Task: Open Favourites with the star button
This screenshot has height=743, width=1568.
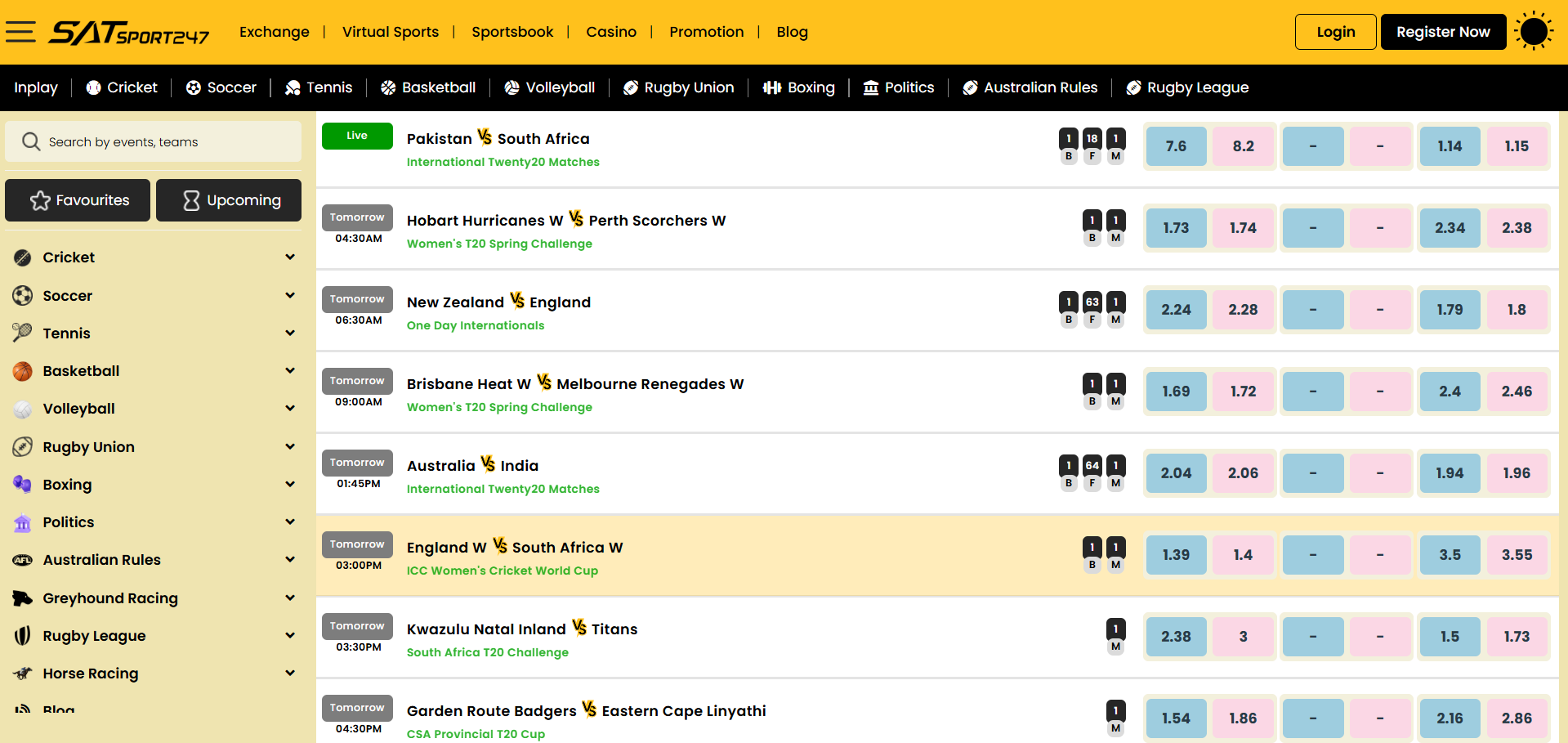Action: [x=78, y=200]
